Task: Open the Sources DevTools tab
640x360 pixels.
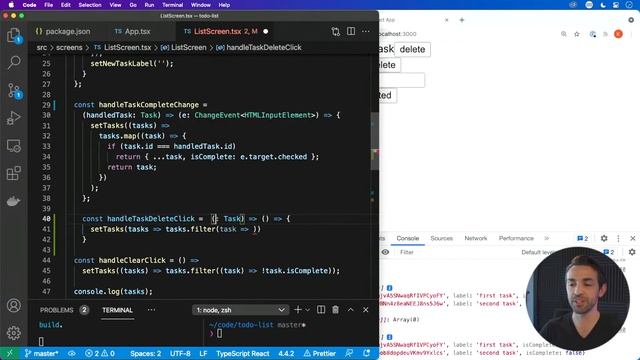Action: 442,238
